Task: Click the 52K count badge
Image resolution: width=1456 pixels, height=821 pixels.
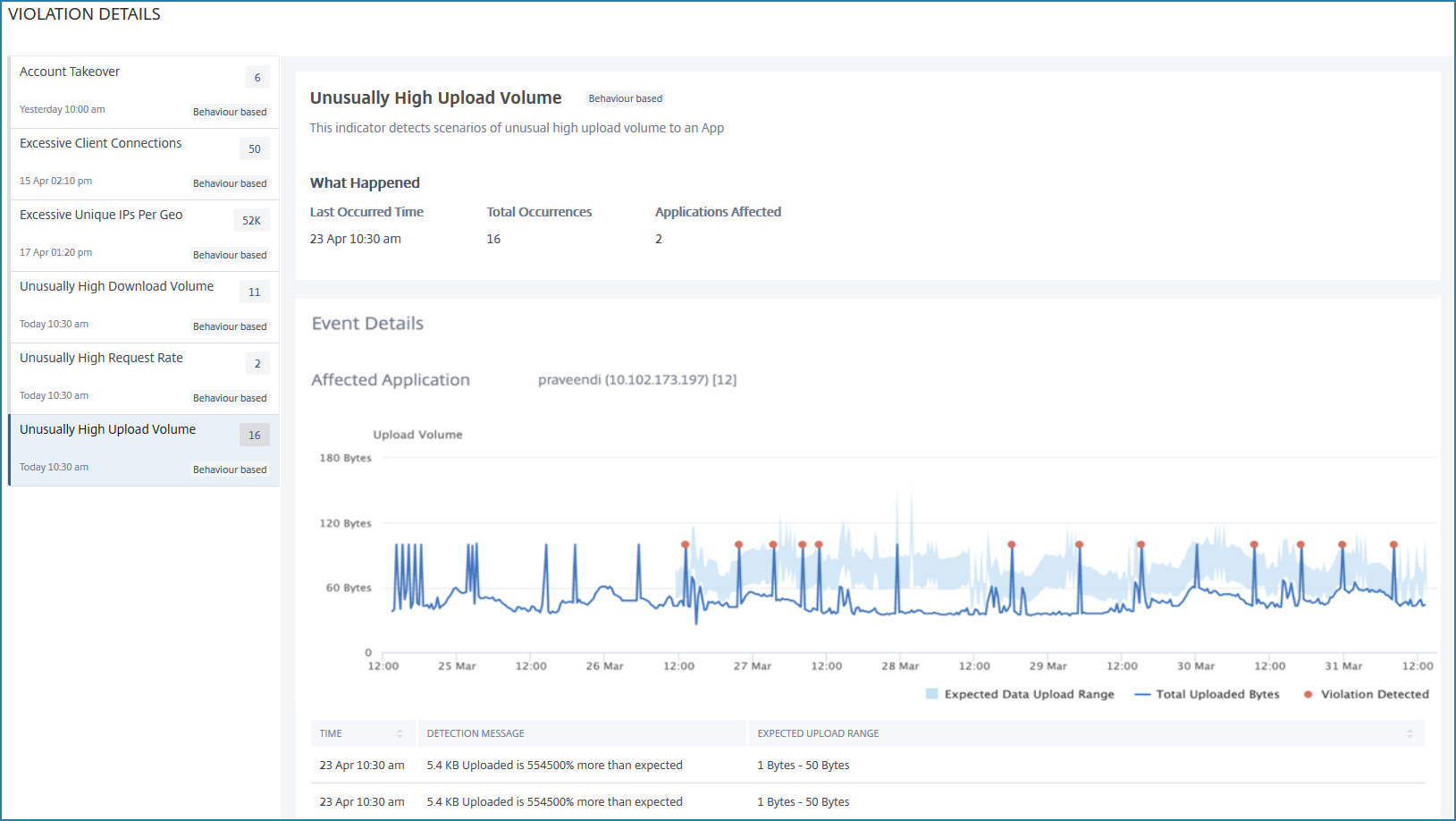Action: [251, 221]
